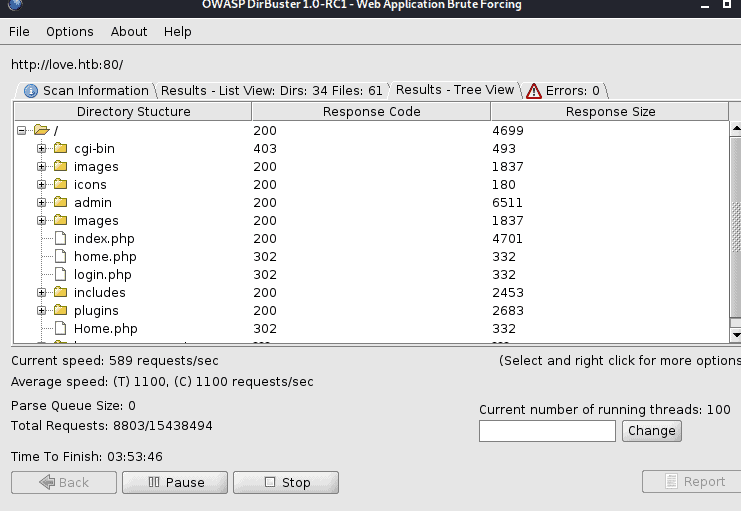Expand the plugins folder

point(42,311)
